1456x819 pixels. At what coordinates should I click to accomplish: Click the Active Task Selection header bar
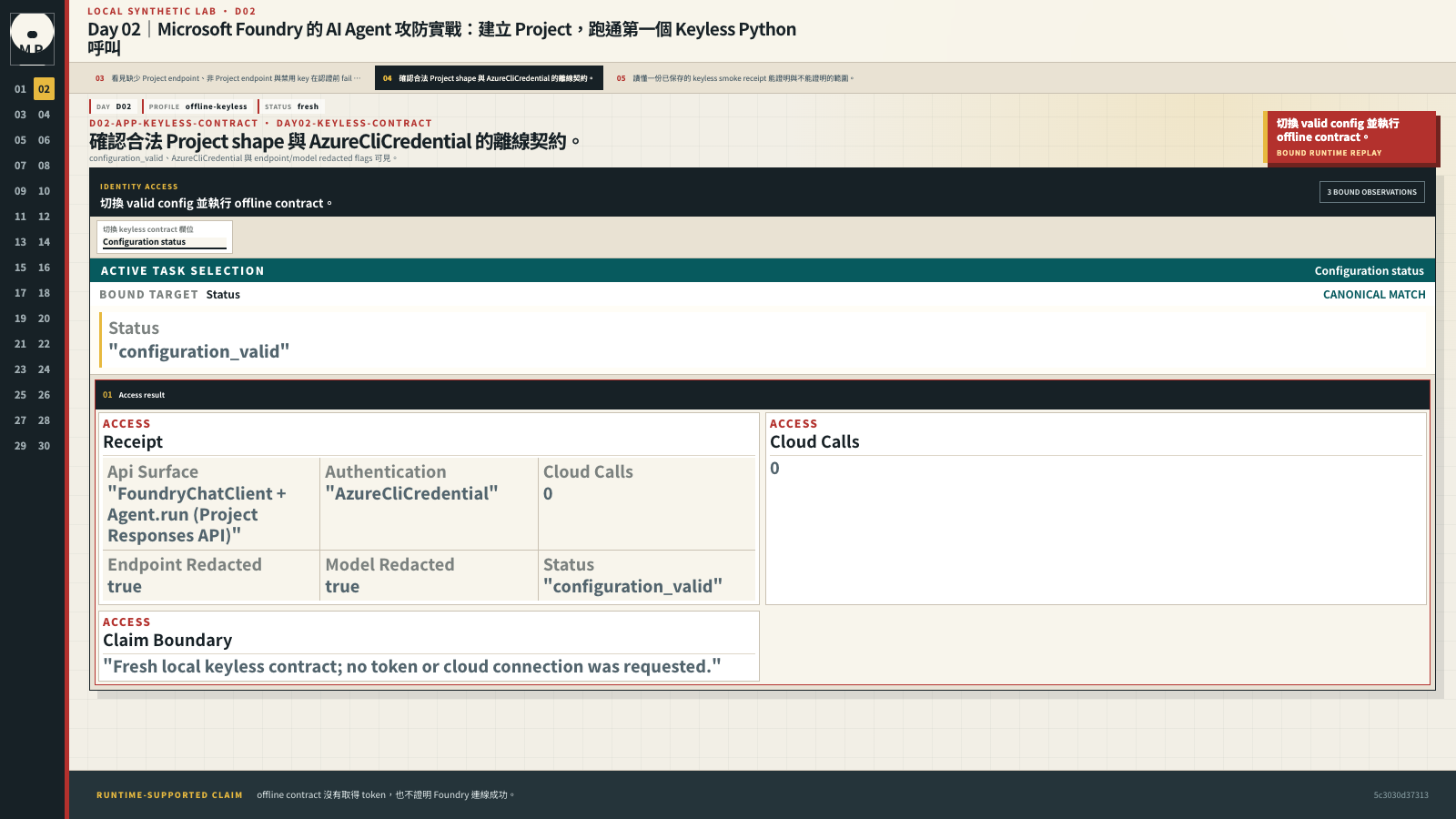pyautogui.click(x=763, y=270)
